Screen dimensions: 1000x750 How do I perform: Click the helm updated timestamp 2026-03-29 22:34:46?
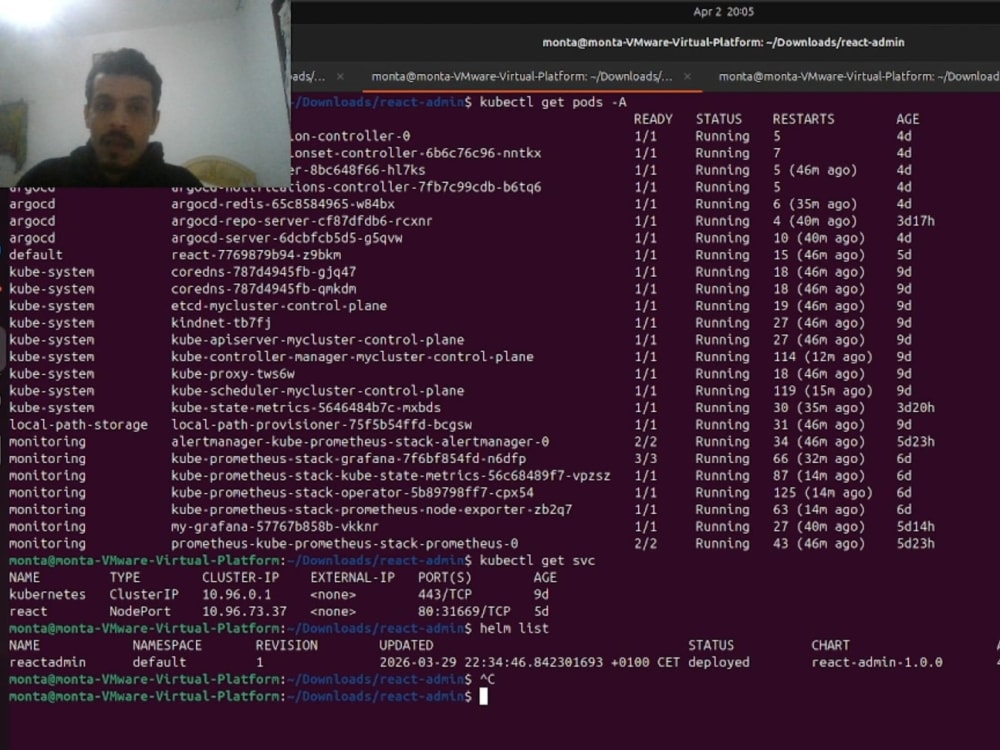coord(491,662)
